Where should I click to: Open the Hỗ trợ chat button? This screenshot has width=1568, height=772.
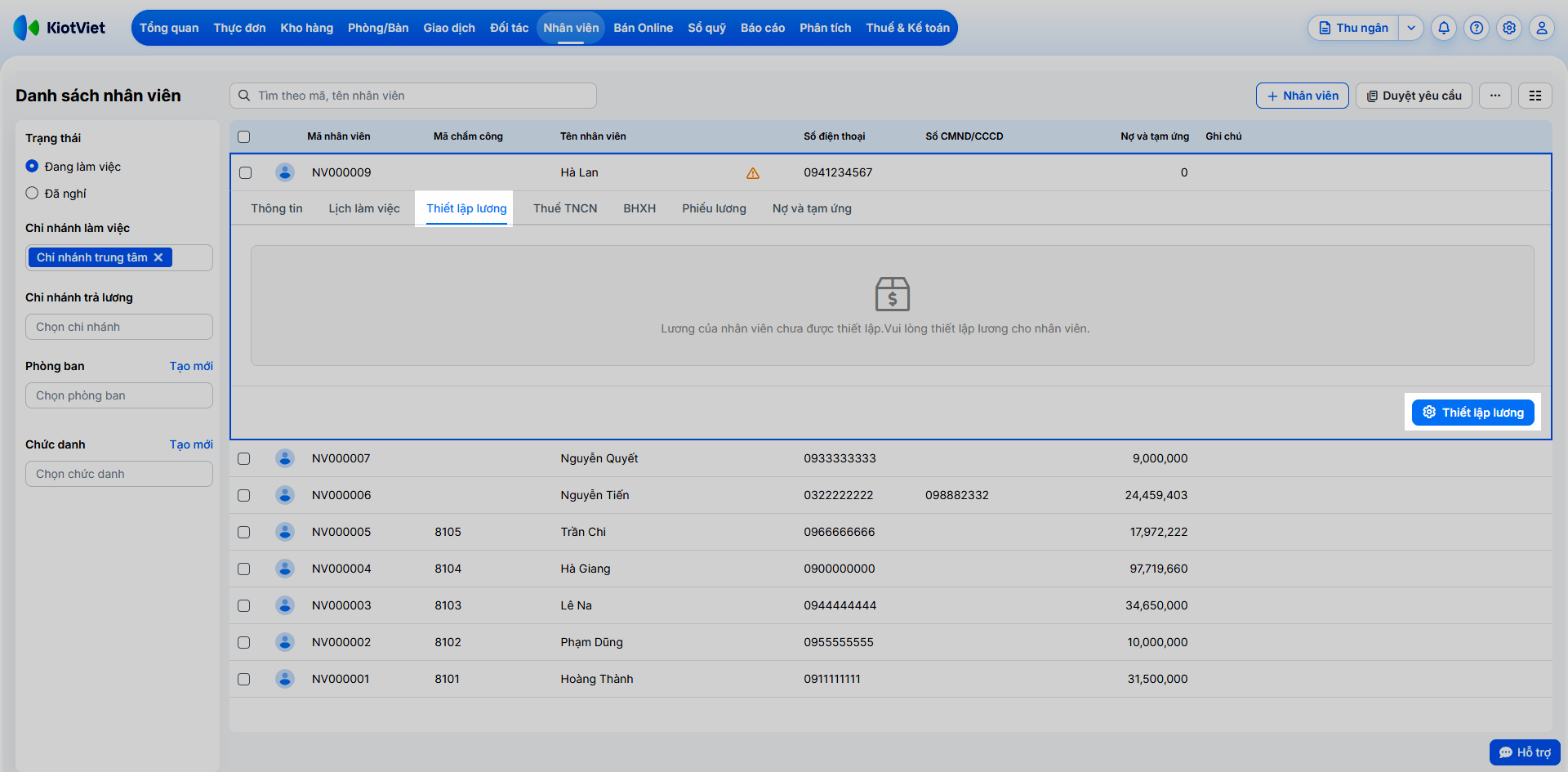pyautogui.click(x=1525, y=752)
